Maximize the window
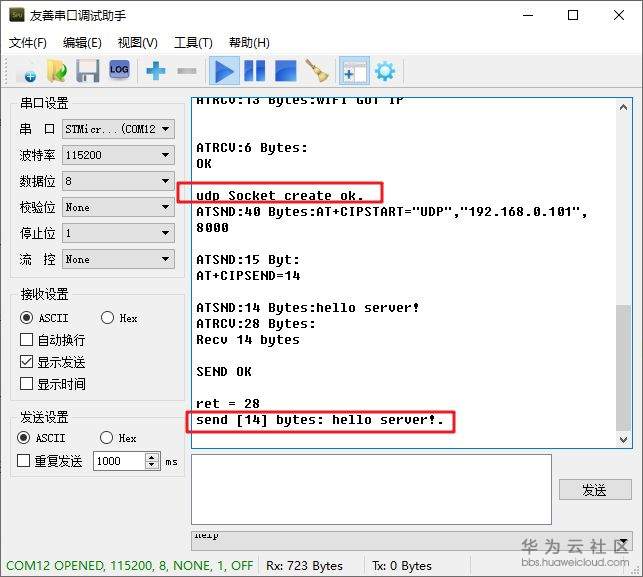 pyautogui.click(x=573, y=15)
